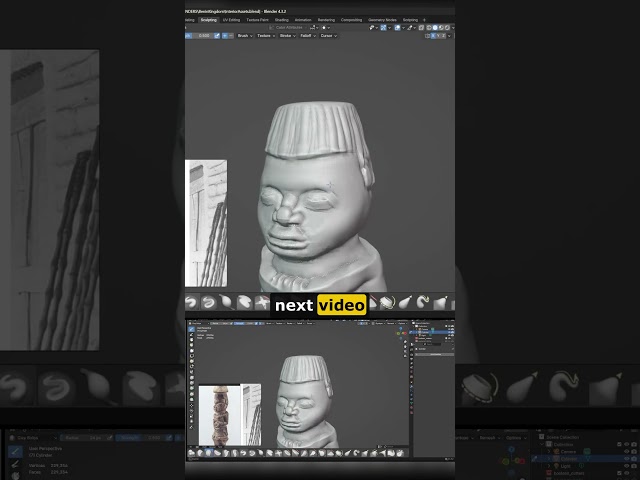Open the symmetry options dropdown arrow
Image resolution: width=640 pixels, height=480 pixels.
(x=449, y=36)
